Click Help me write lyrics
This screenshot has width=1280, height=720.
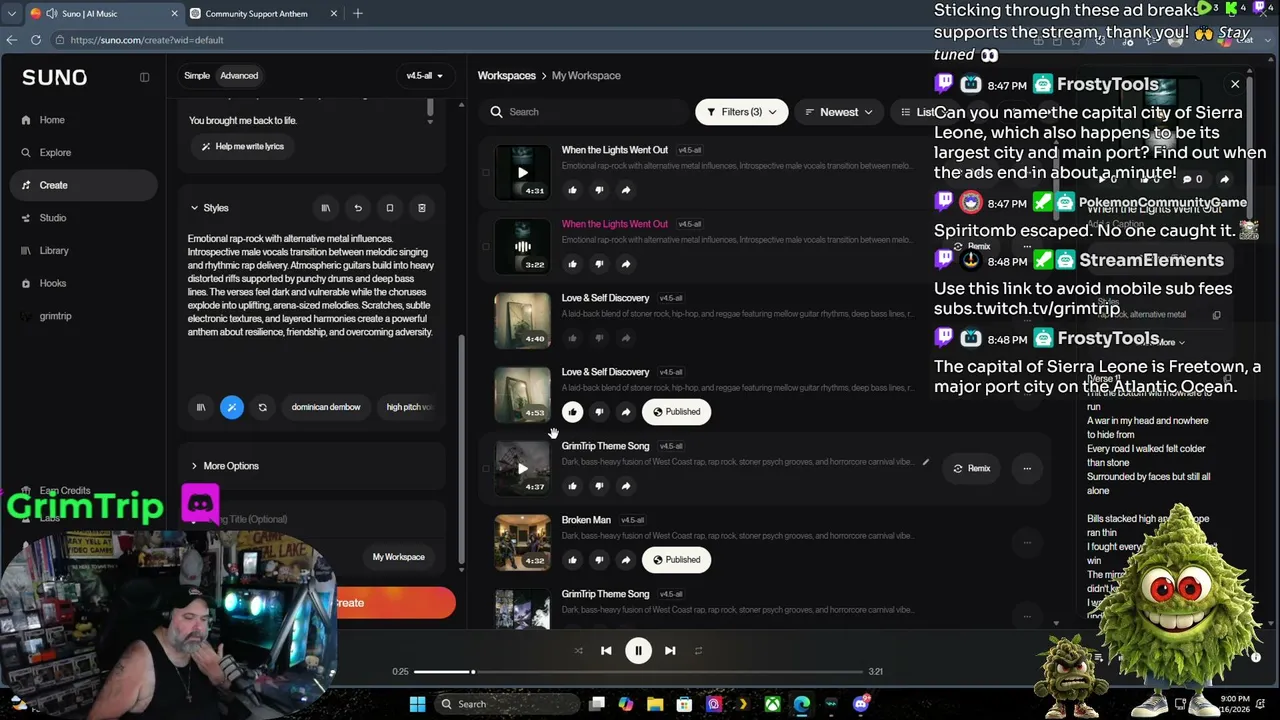point(242,146)
